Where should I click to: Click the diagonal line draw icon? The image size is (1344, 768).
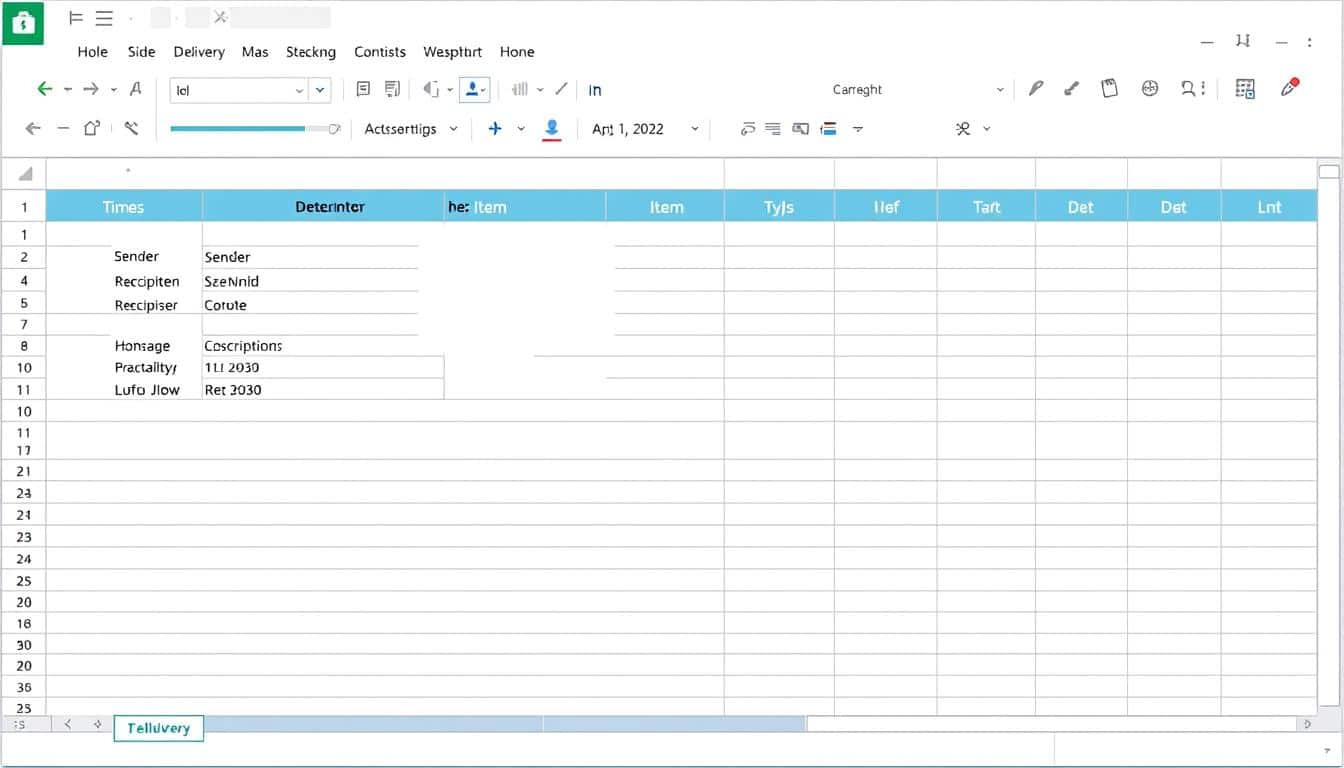[x=562, y=89]
